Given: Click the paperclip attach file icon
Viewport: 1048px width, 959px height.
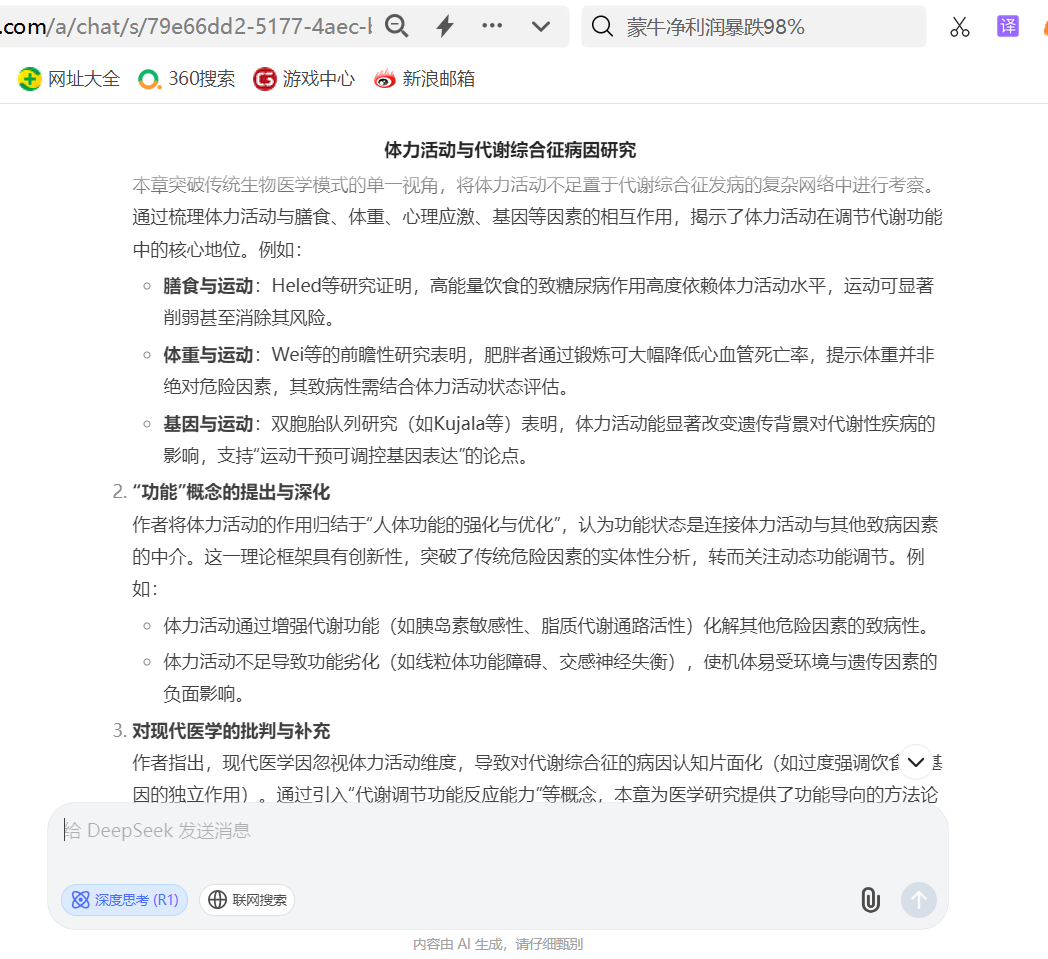Looking at the screenshot, I should point(870,900).
